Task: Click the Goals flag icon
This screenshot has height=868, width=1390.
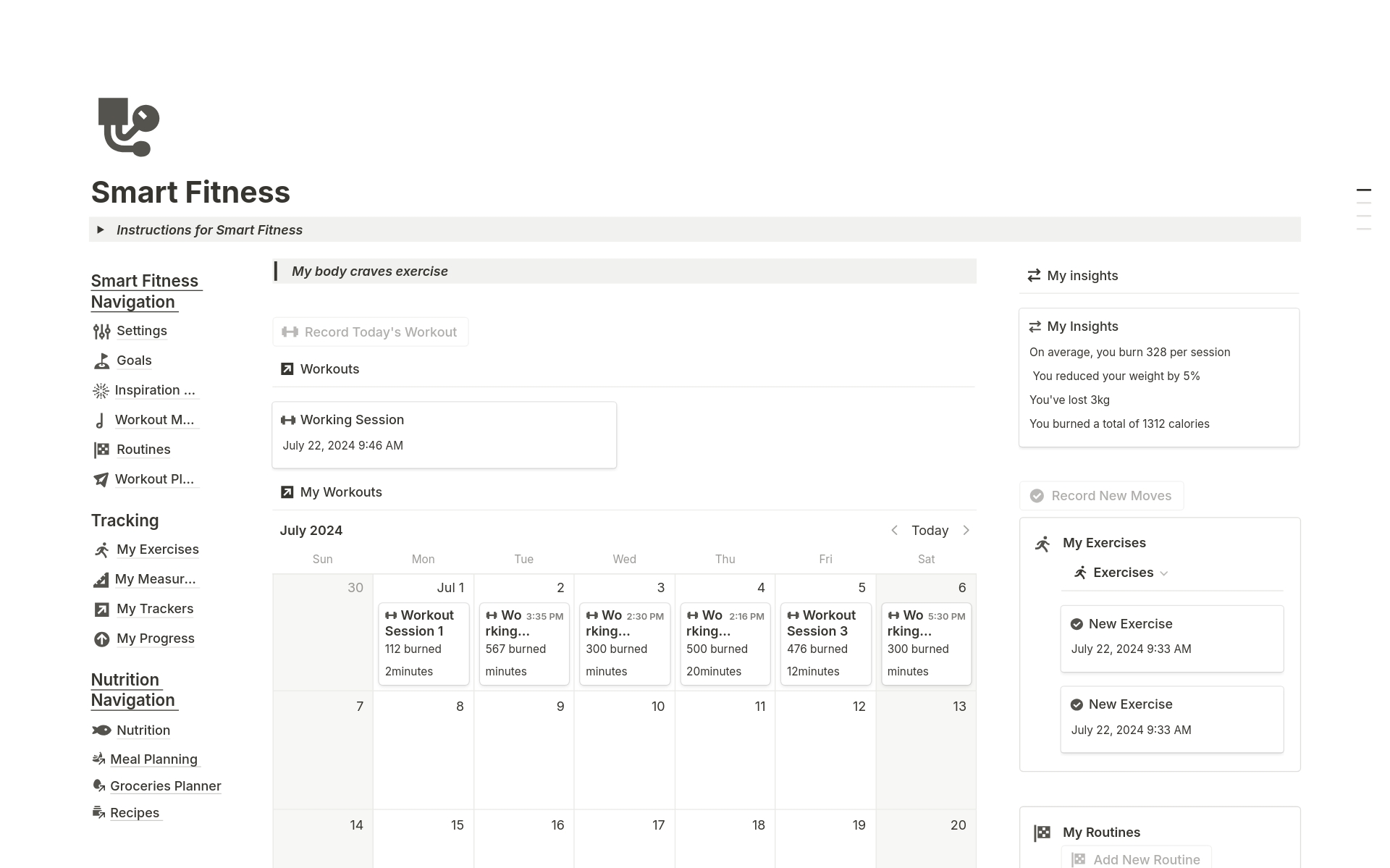Action: click(x=101, y=361)
